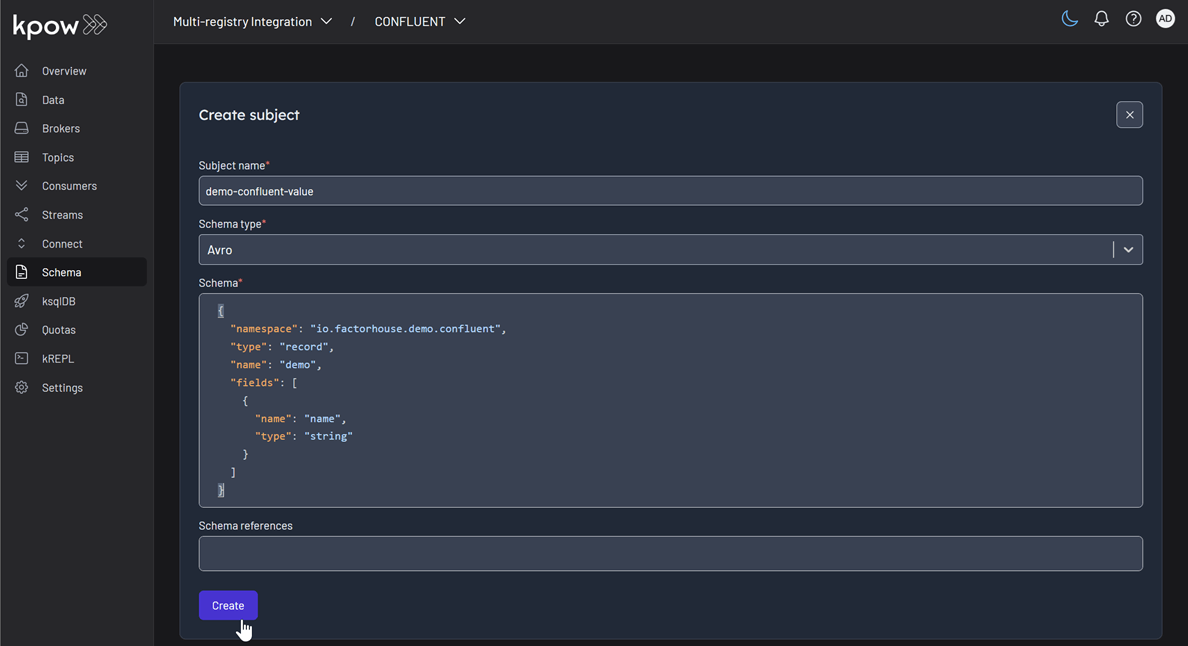Image resolution: width=1188 pixels, height=646 pixels.
Task: Change the Schema type from Avro
Action: [x=1128, y=249]
